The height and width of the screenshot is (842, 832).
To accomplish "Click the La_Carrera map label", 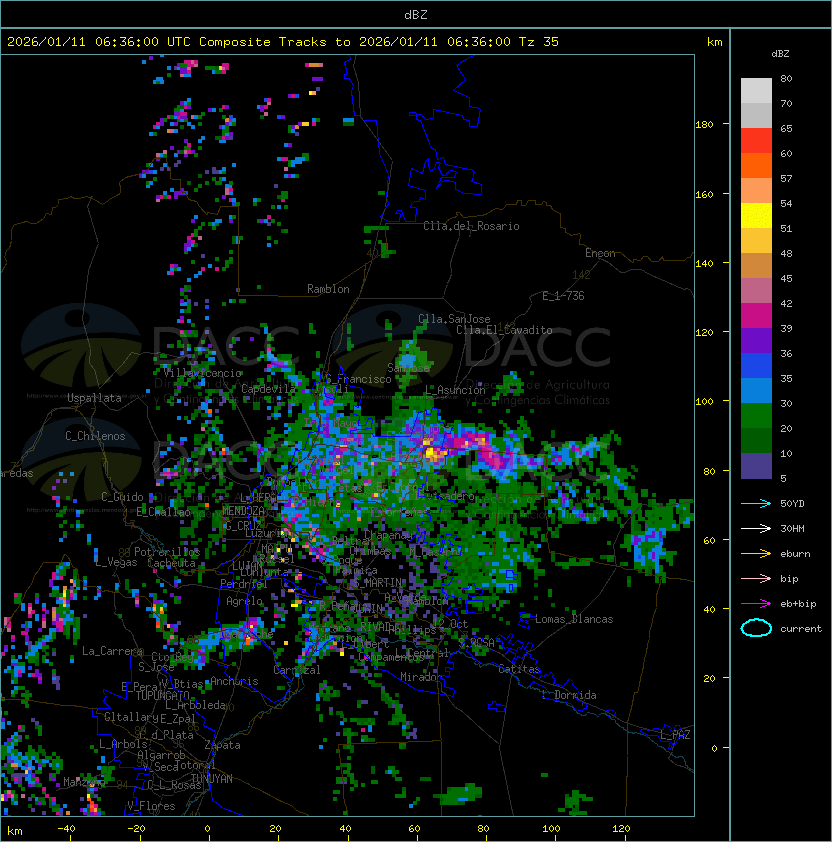I will pyautogui.click(x=113, y=651).
